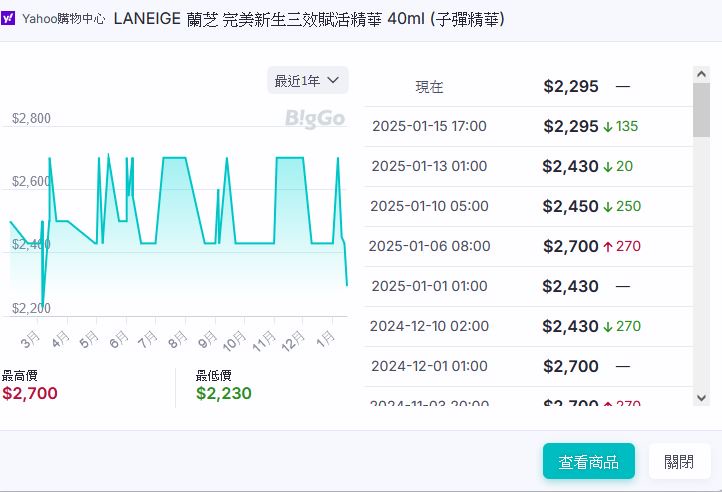This screenshot has width=722, height=492.
Task: Click the green down arrow beside 250
Action: click(x=607, y=206)
